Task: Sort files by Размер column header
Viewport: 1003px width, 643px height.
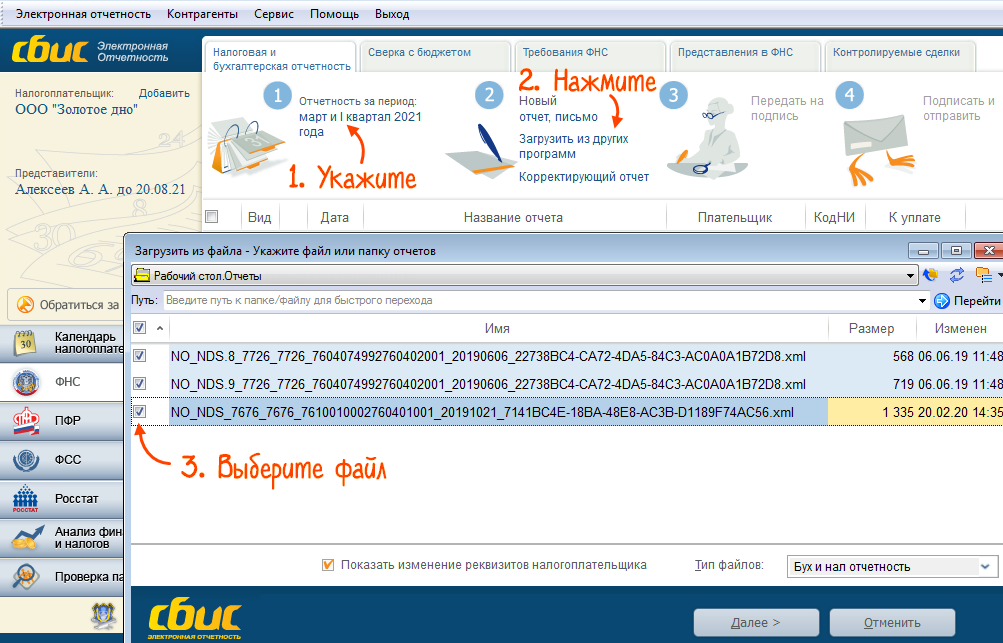Action: tap(871, 328)
